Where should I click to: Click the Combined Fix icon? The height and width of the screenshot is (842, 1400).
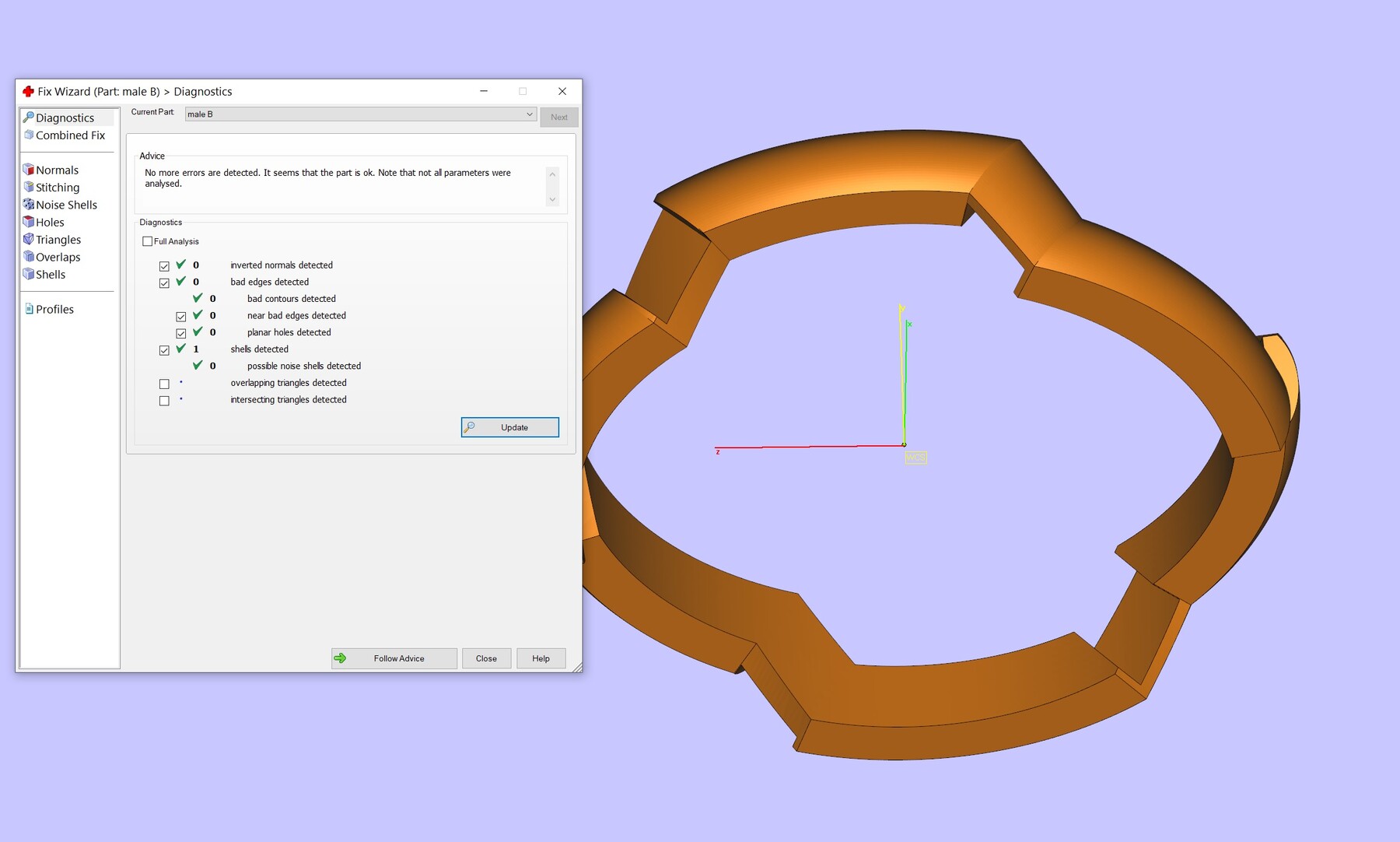(x=29, y=135)
